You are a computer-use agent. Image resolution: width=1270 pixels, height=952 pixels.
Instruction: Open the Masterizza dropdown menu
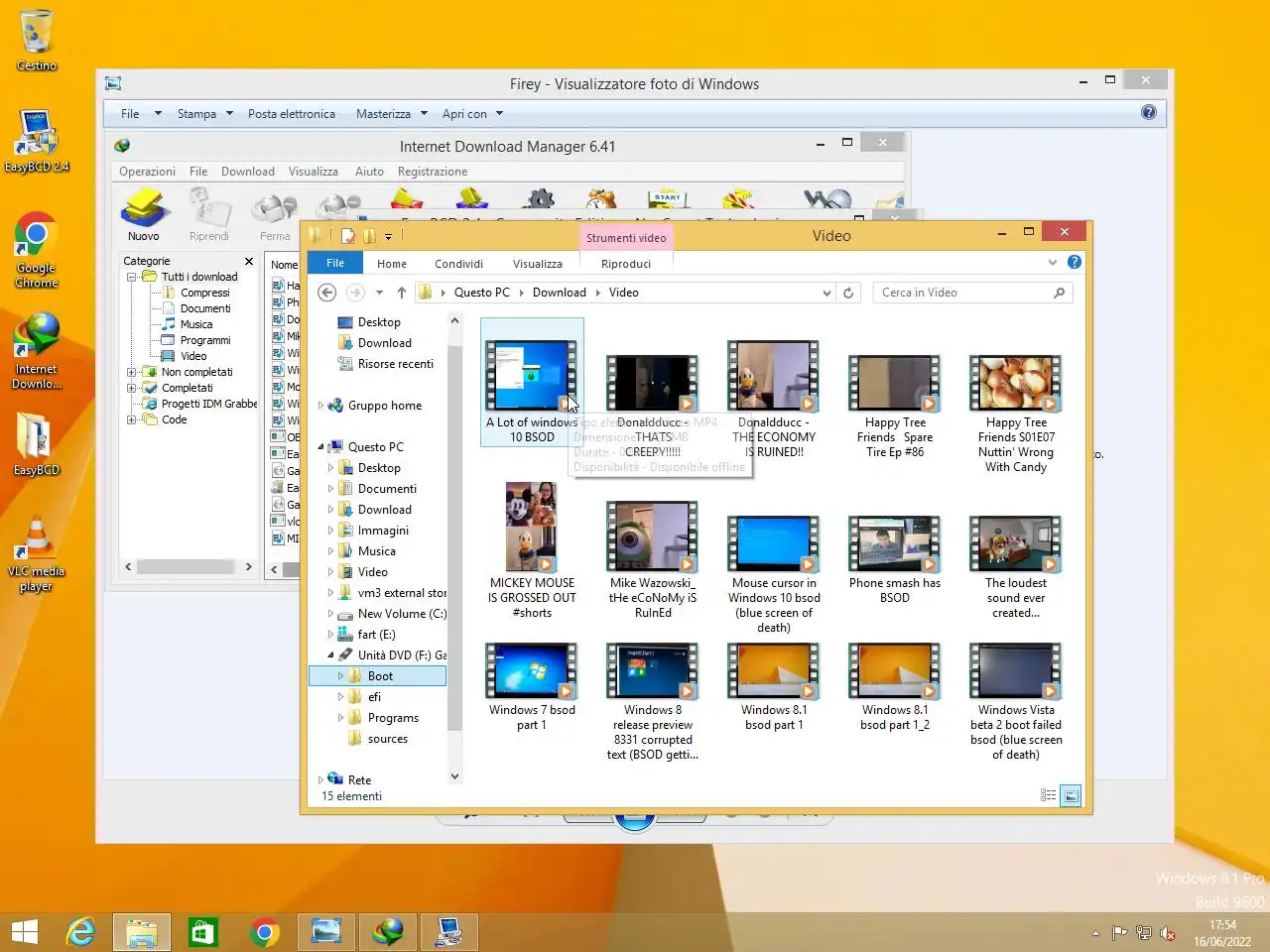(x=392, y=114)
